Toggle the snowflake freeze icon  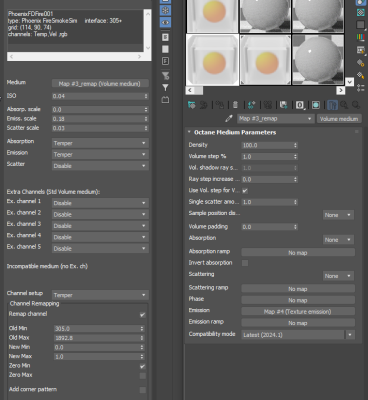coord(165,10)
